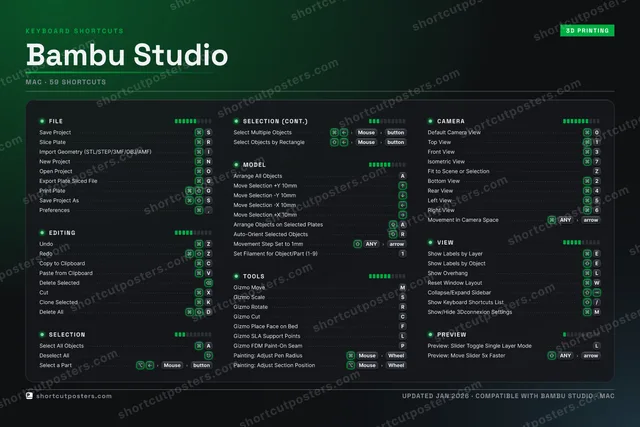Click the MODEL section heading
The image size is (640, 427).
click(x=254, y=165)
